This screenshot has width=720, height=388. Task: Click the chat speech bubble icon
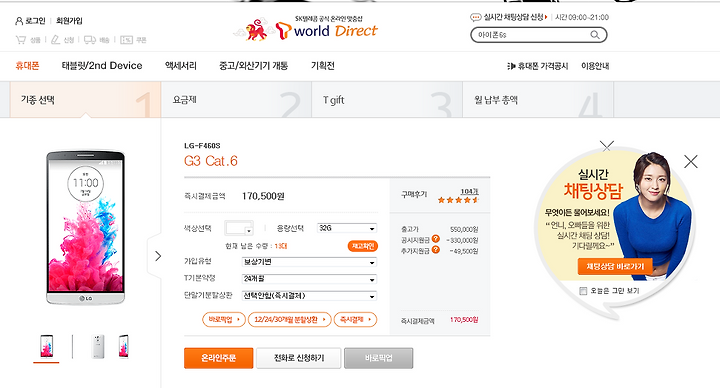pos(476,17)
